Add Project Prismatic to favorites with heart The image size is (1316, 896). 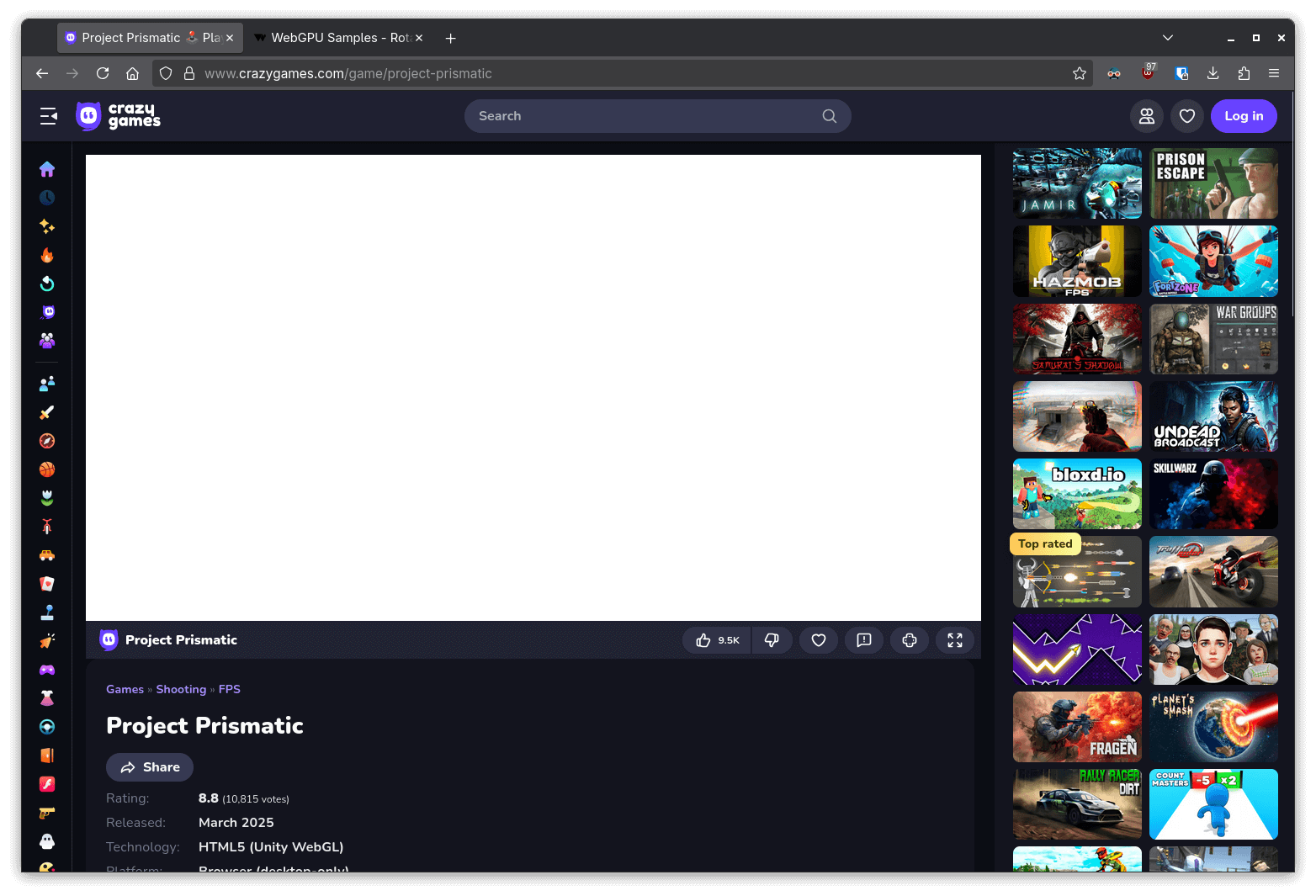[818, 640]
